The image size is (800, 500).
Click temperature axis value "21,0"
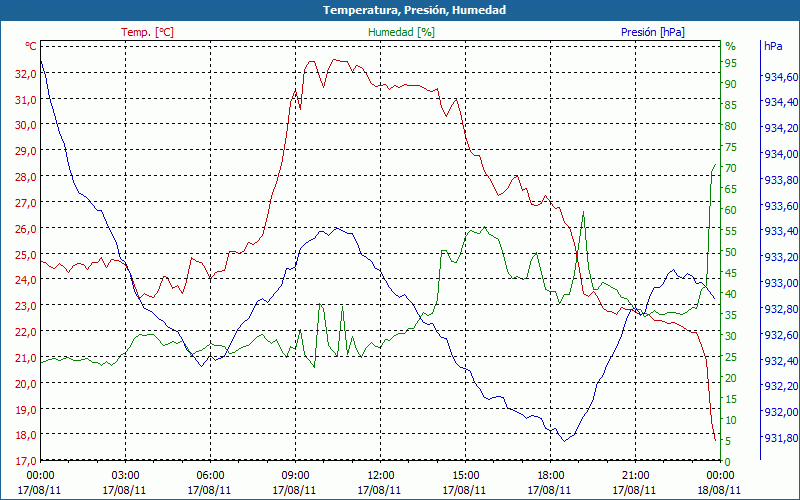tap(26, 358)
